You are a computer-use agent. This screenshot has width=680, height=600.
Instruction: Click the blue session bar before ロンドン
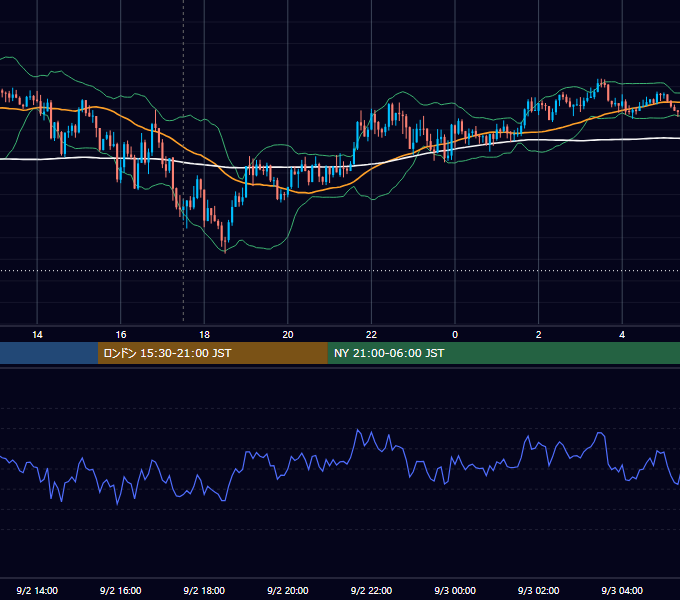pyautogui.click(x=49, y=353)
